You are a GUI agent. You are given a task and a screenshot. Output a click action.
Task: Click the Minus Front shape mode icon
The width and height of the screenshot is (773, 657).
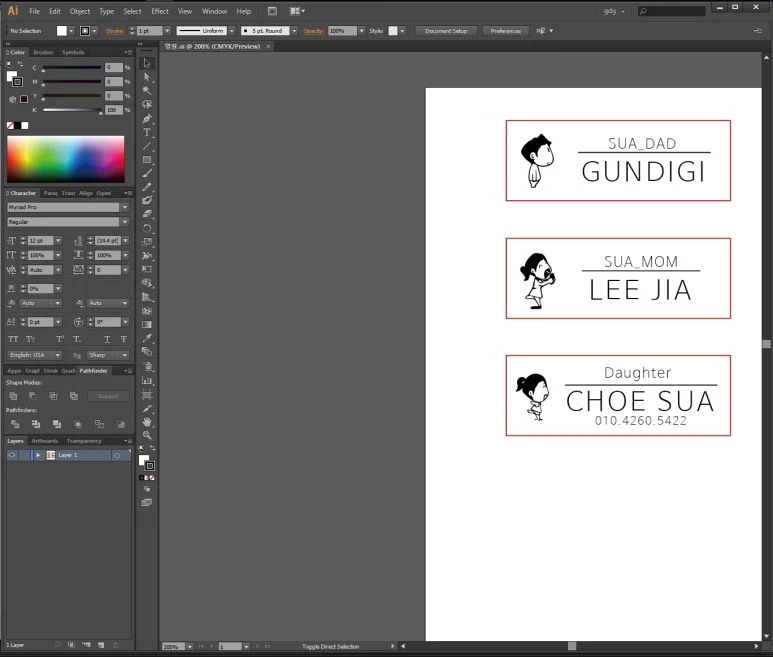coord(33,396)
